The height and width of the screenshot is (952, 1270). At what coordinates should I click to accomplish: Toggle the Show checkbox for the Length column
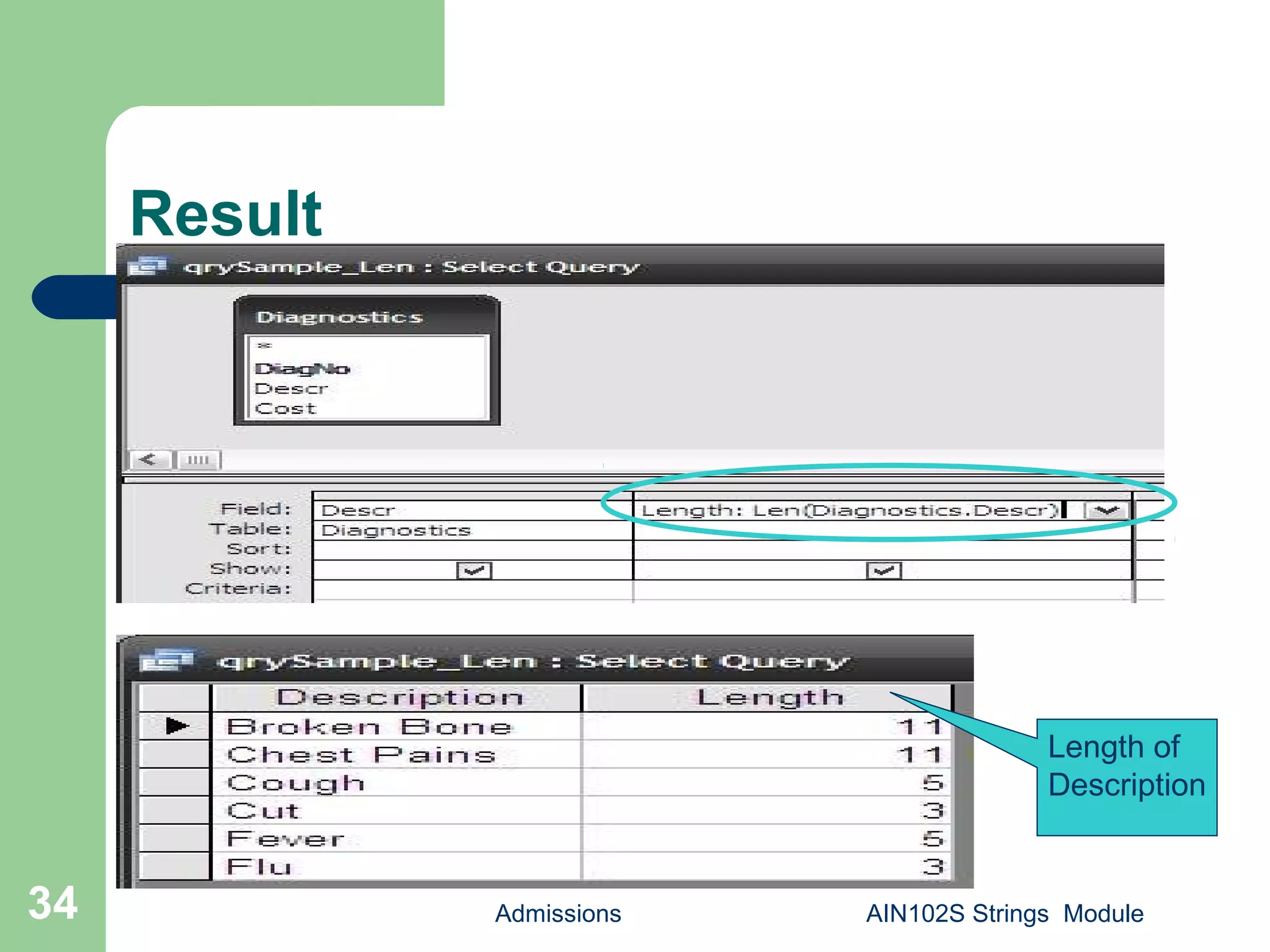(x=883, y=570)
